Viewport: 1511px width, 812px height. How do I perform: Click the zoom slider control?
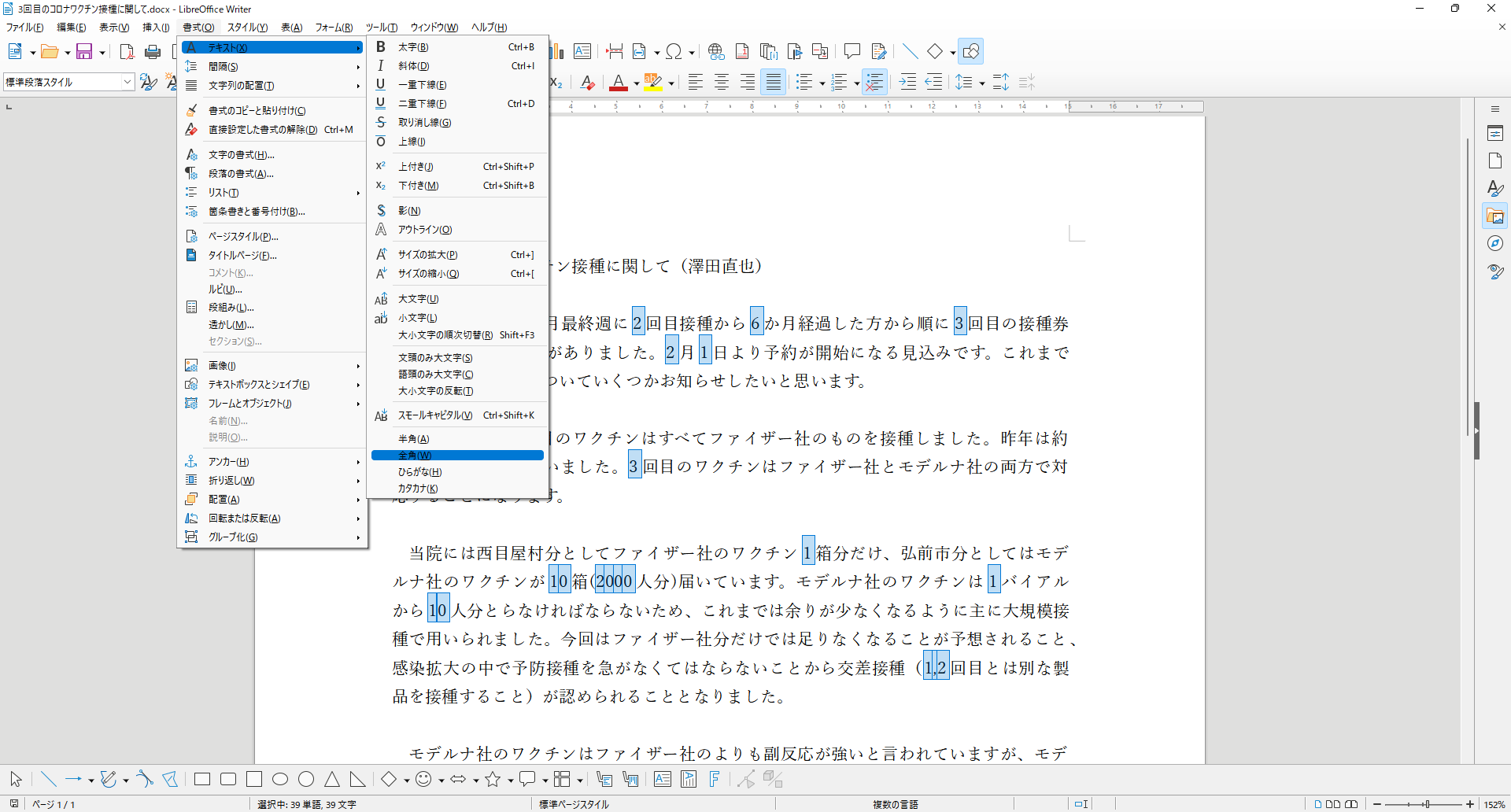point(1423,804)
